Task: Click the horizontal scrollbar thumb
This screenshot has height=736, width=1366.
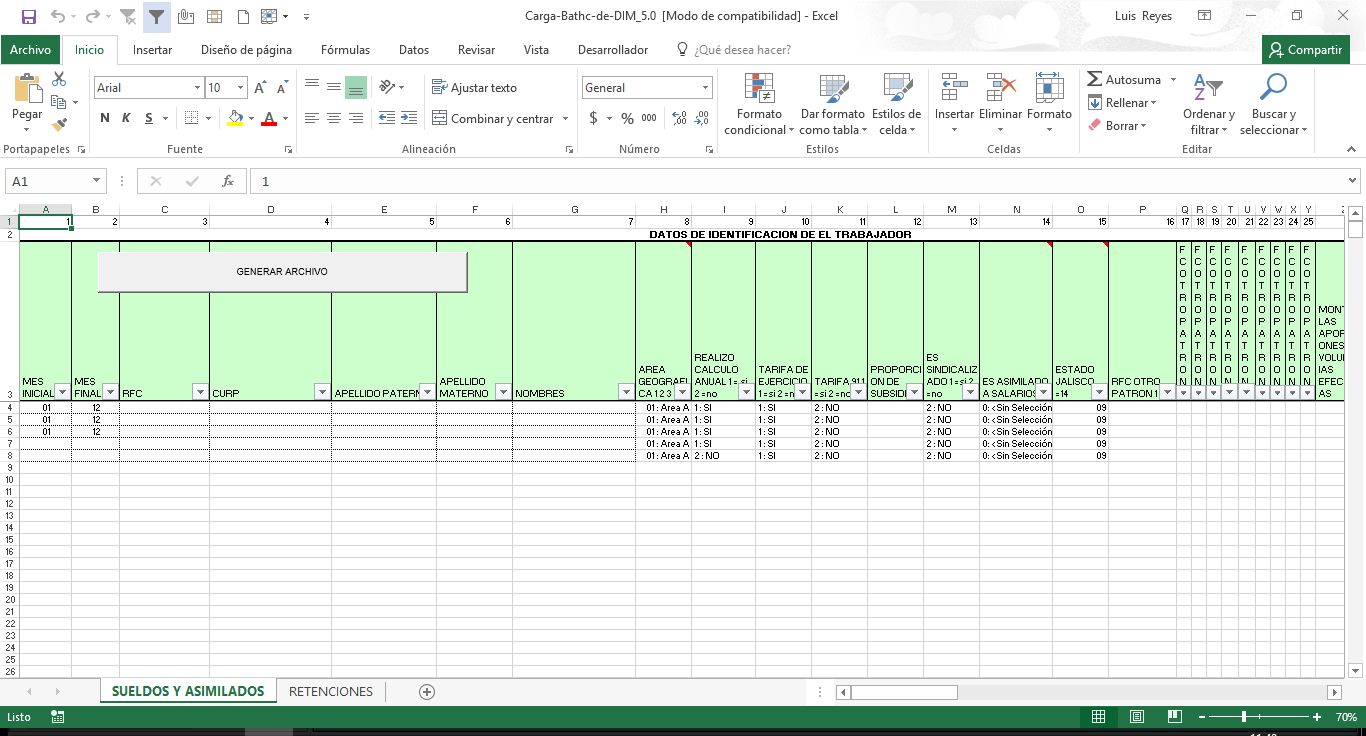Action: 904,692
